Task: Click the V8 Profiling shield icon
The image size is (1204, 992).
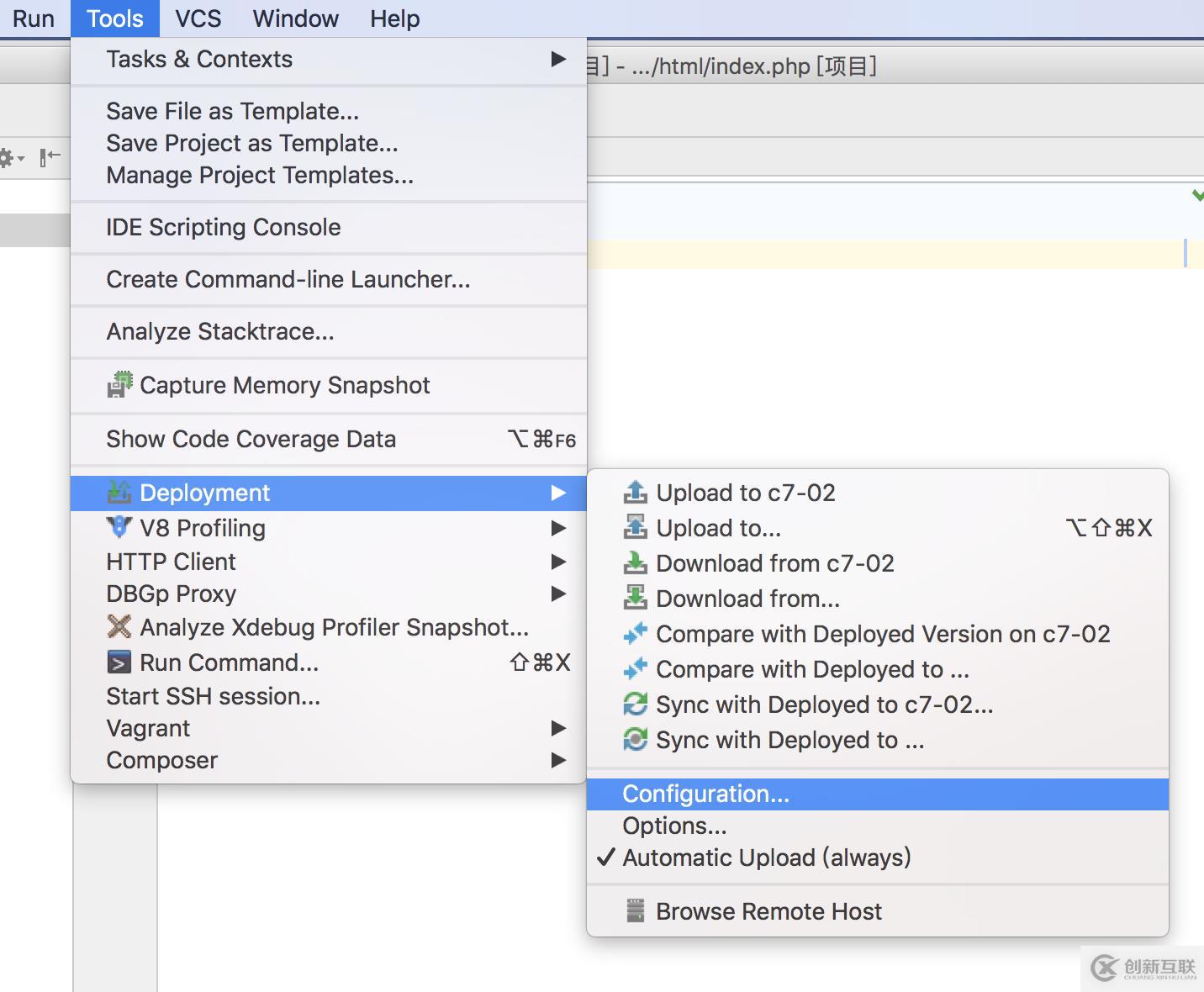Action: tap(119, 527)
